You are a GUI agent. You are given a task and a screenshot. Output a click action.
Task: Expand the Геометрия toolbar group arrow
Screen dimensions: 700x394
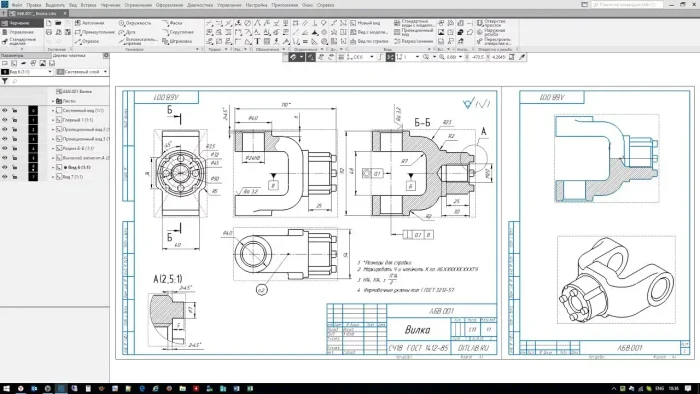197,50
